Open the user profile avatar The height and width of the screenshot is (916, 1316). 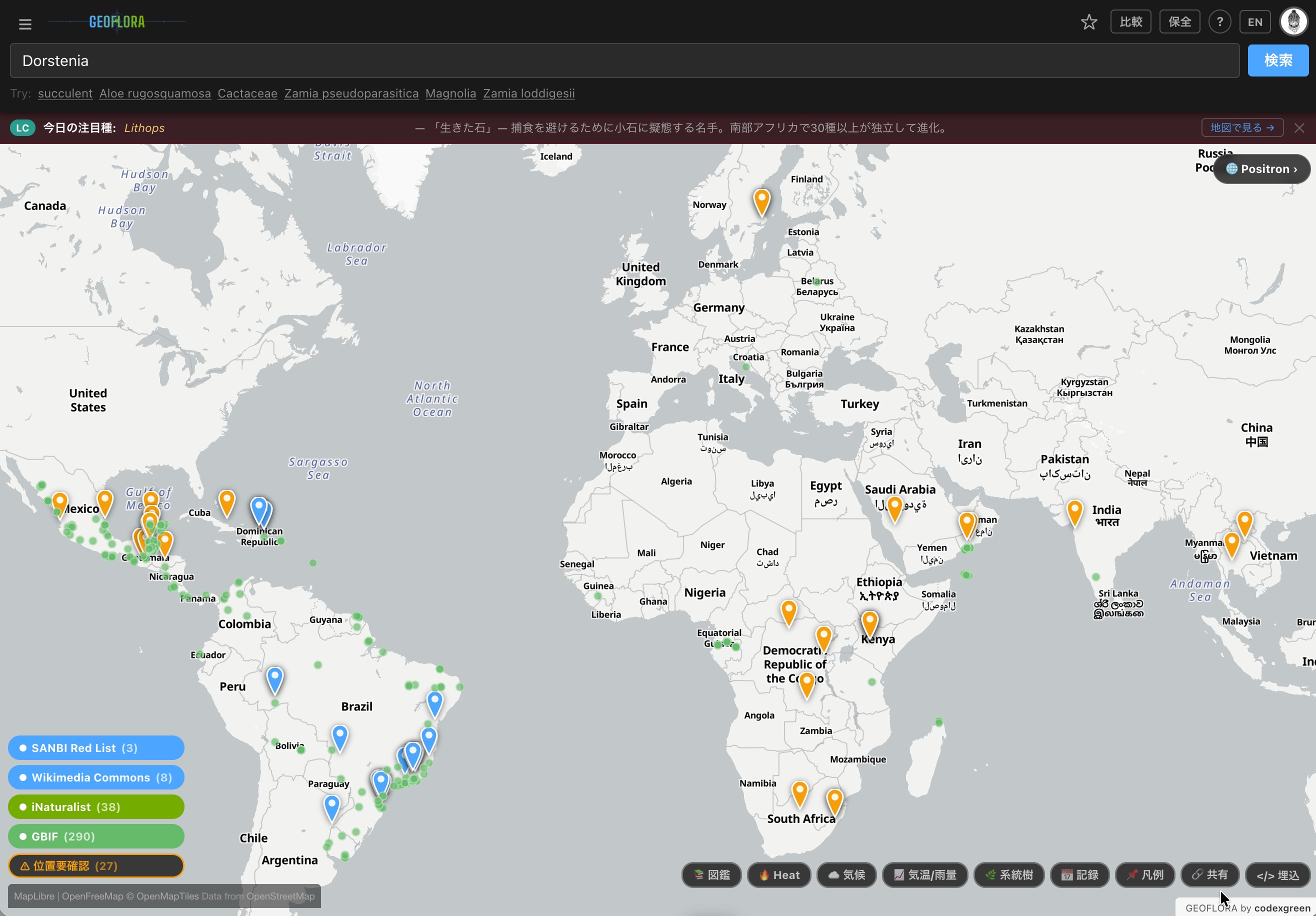[1293, 22]
